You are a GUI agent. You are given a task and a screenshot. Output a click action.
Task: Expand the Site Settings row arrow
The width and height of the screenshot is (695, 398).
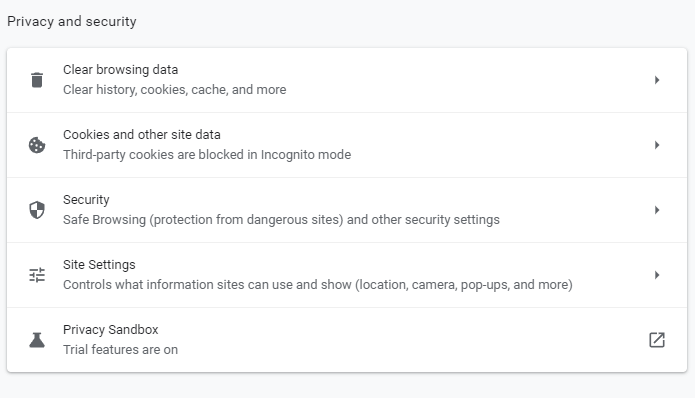(x=657, y=275)
